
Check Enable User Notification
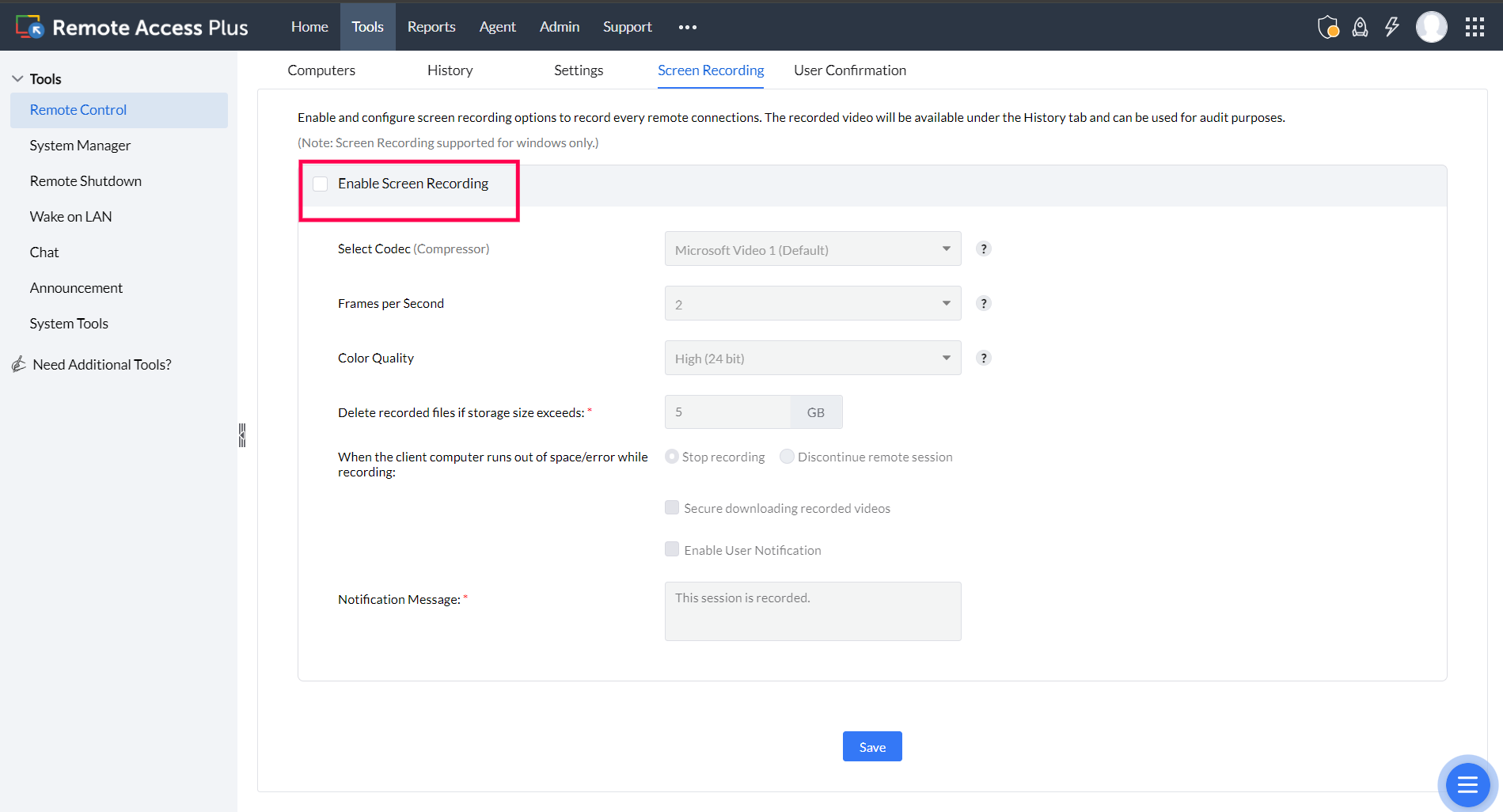672,549
